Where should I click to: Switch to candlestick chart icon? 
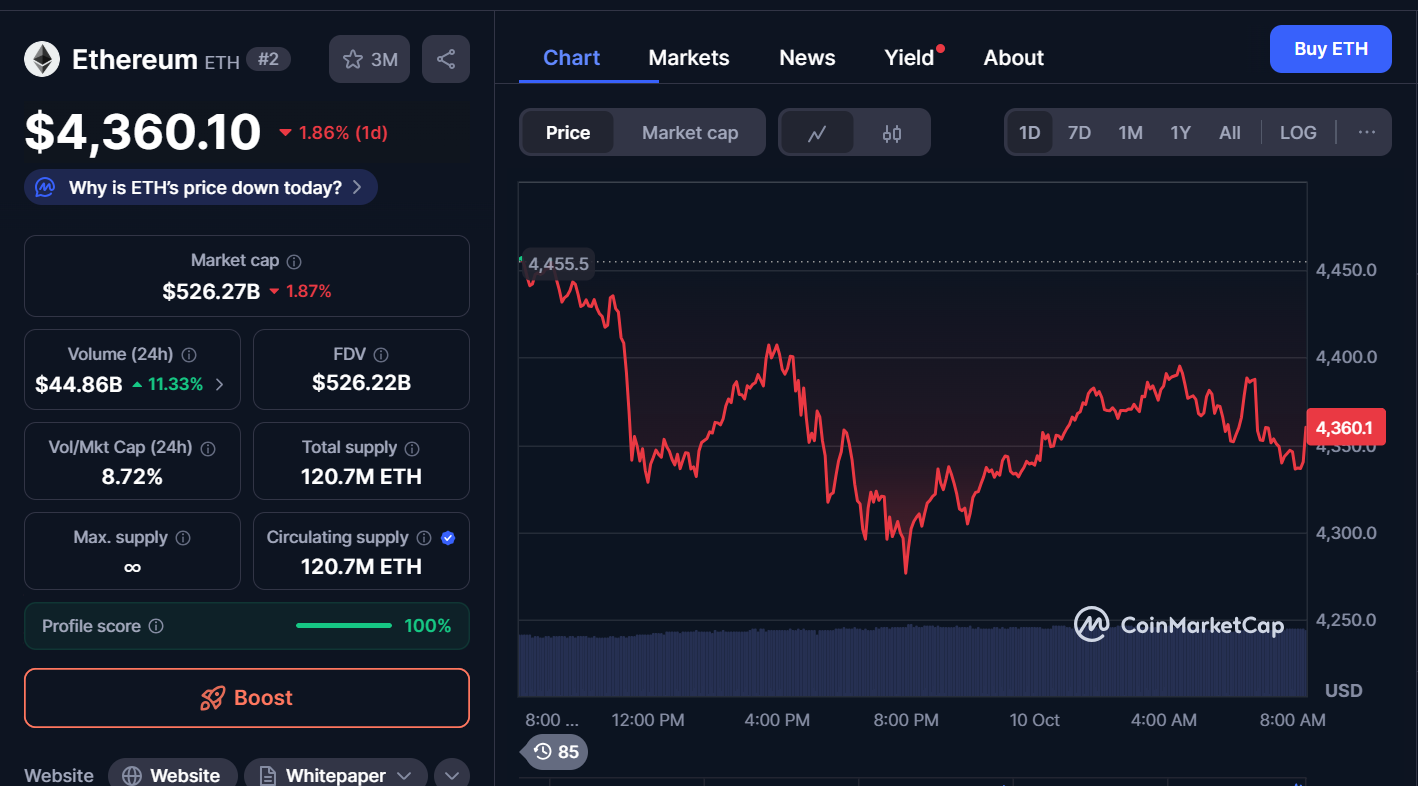(x=892, y=133)
